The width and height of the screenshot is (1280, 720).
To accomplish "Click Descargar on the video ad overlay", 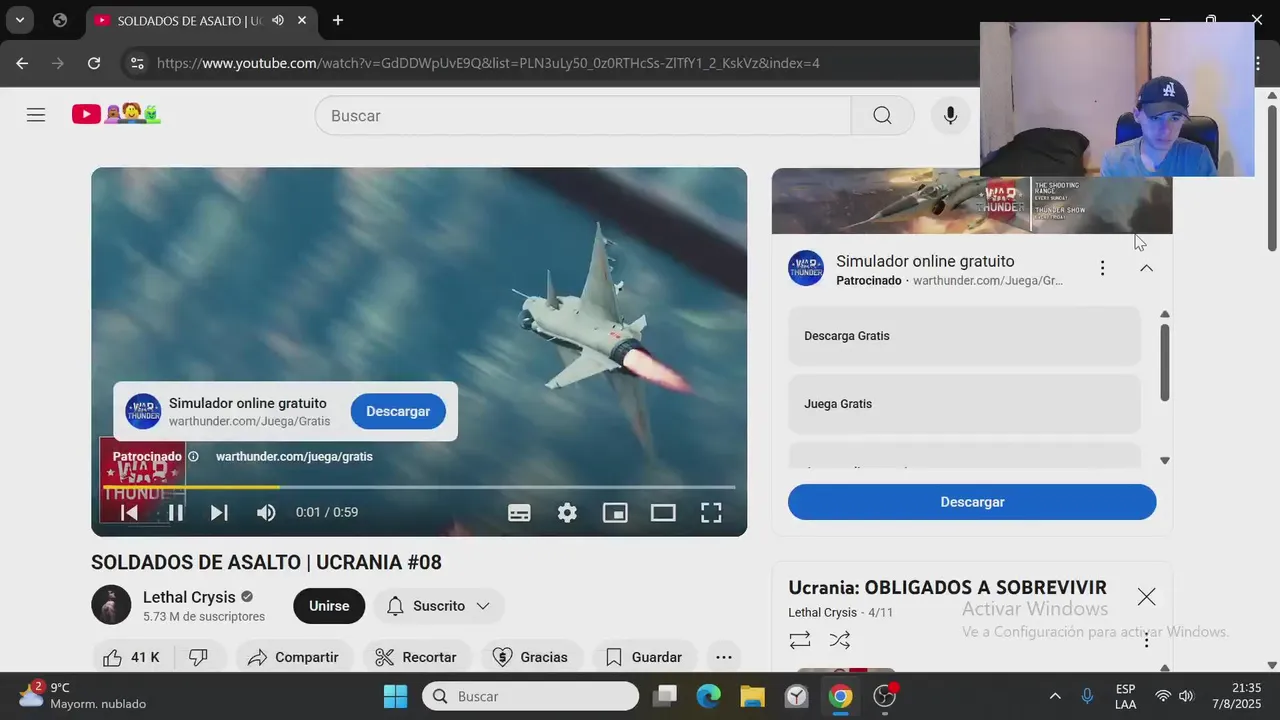I will pyautogui.click(x=398, y=411).
